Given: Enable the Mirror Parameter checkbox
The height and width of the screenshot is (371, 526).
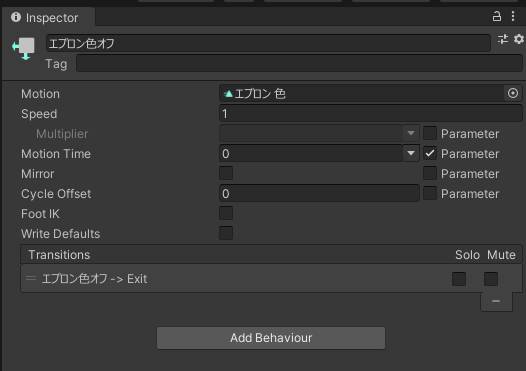Looking at the screenshot, I should [430, 173].
